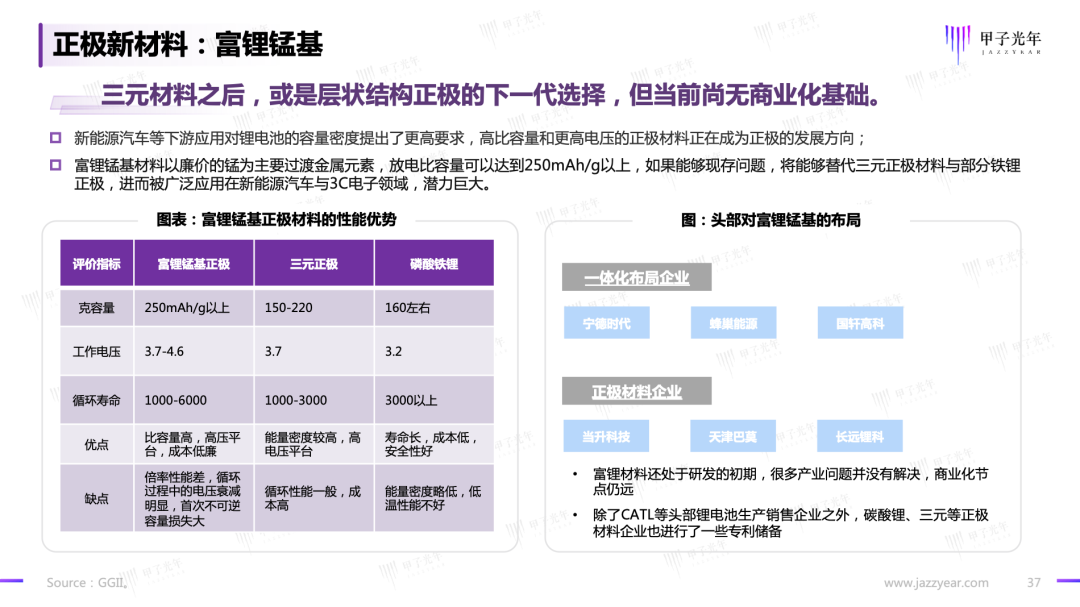Click the 天津巴莫 company box
1080x607 pixels.
click(733, 436)
